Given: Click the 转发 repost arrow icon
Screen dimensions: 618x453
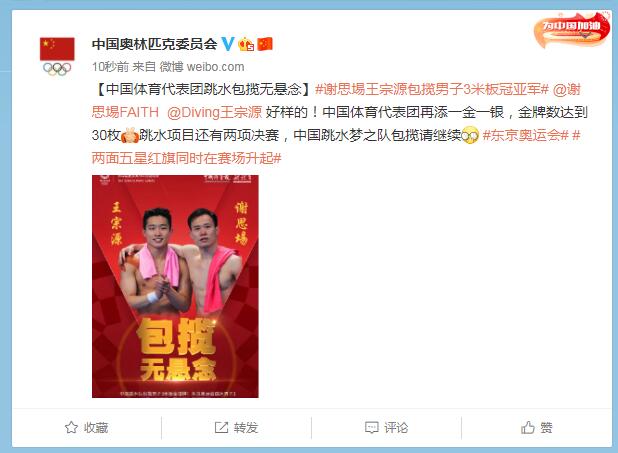Looking at the screenshot, I should (x=221, y=427).
